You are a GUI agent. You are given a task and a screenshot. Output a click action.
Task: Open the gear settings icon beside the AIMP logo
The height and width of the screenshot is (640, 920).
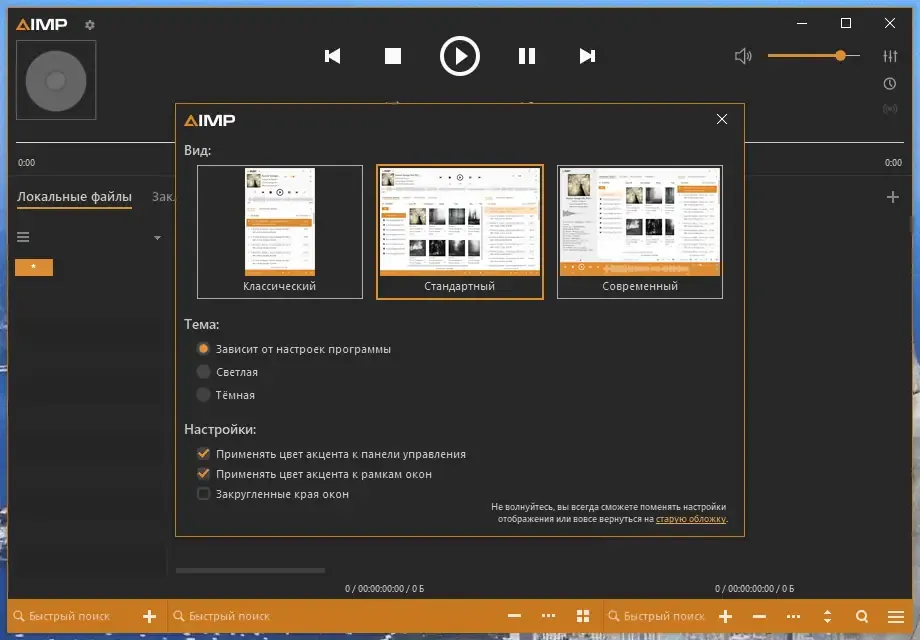(90, 25)
